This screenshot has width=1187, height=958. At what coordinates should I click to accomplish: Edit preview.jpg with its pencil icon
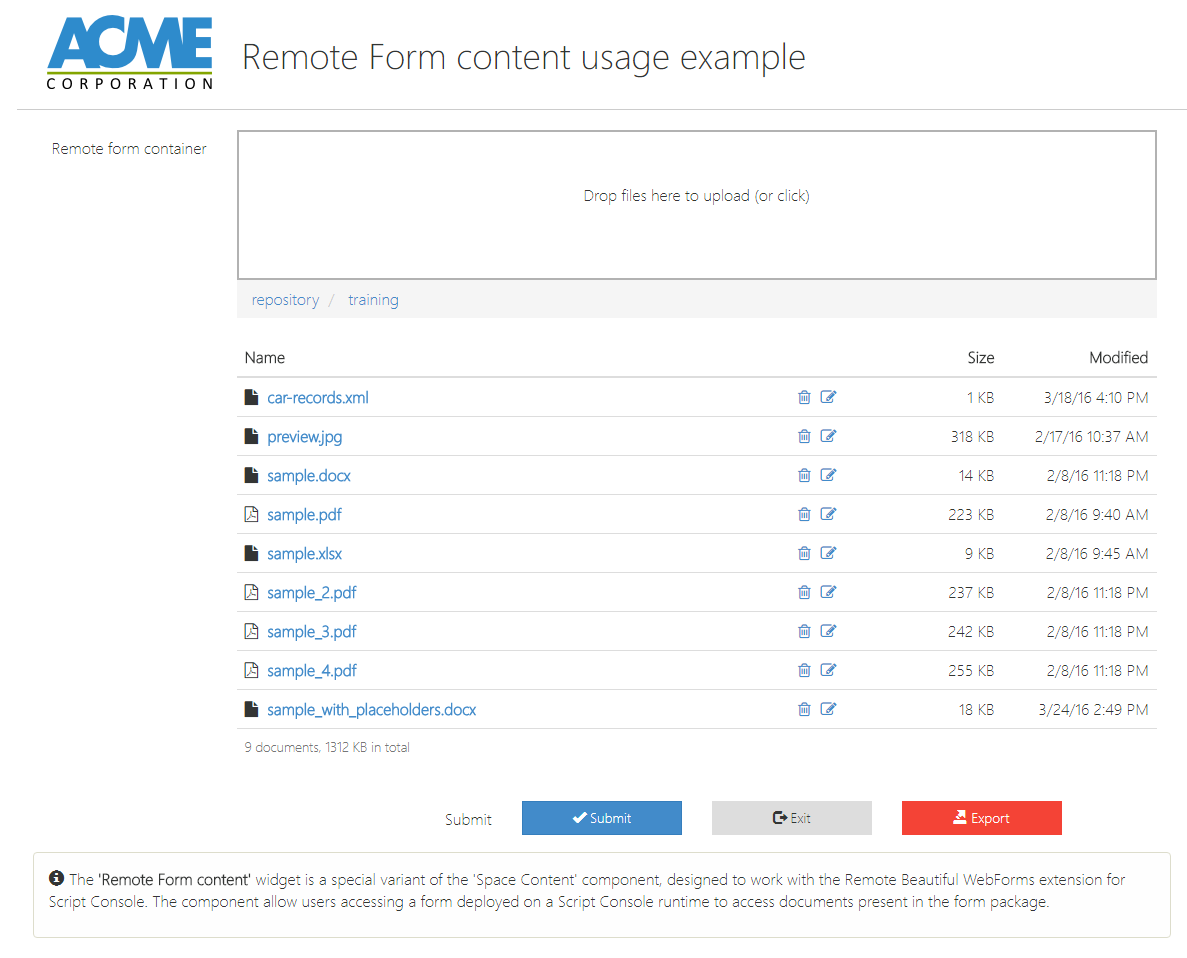click(828, 436)
